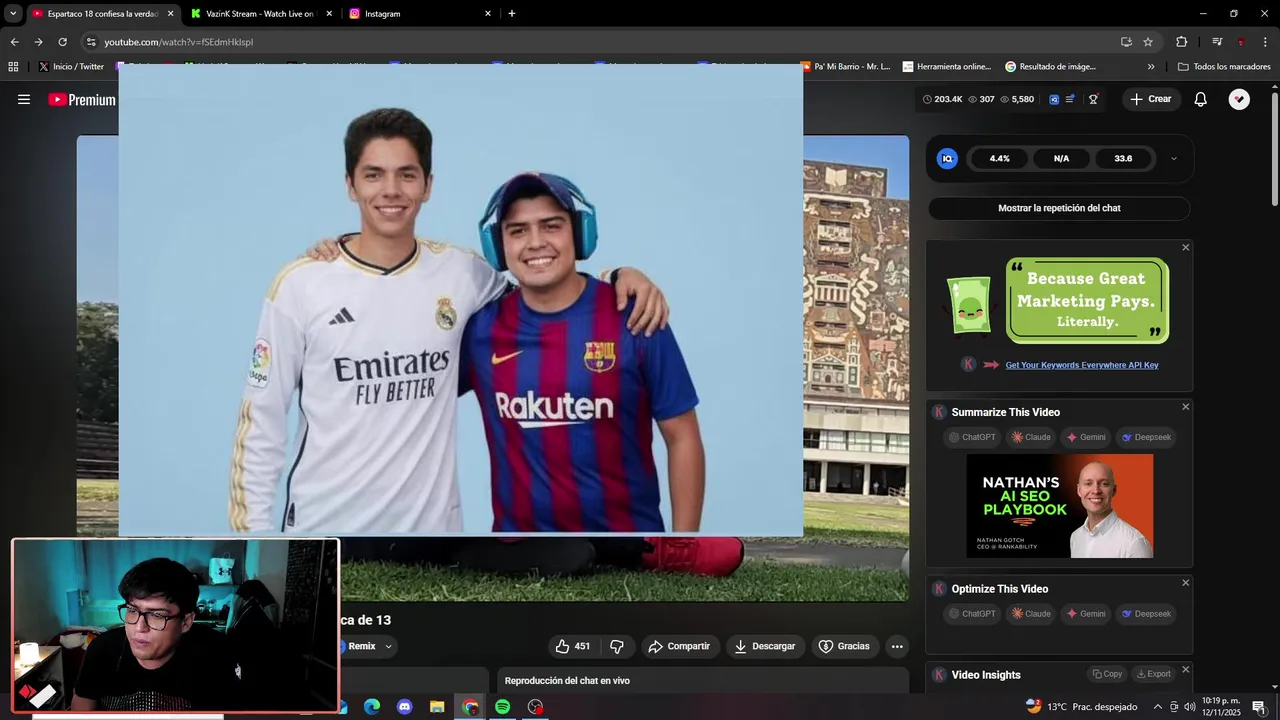Summarize video with Deepseek
1280x720 pixels.
1146,437
